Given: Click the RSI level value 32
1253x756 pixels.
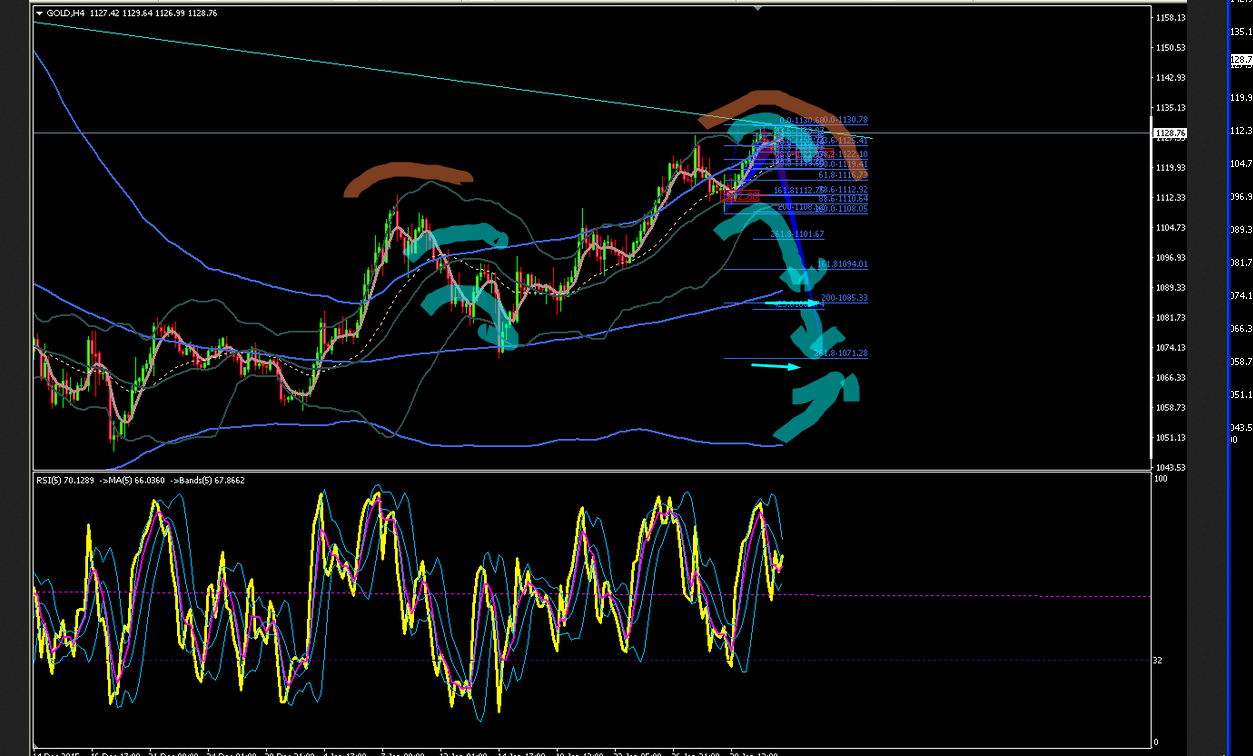Looking at the screenshot, I should coord(1158,661).
